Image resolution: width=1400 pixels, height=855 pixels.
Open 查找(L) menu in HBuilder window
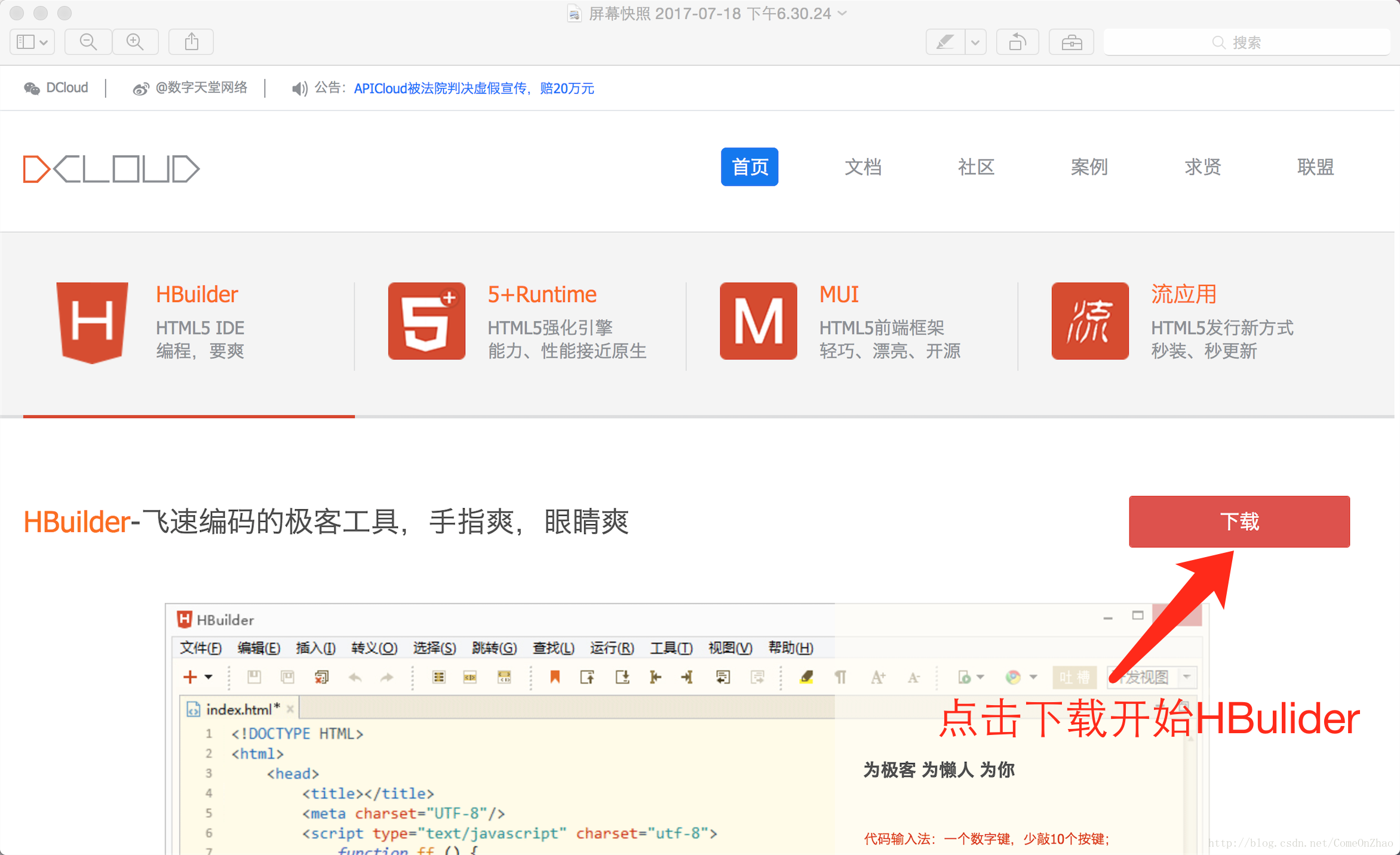pos(553,648)
